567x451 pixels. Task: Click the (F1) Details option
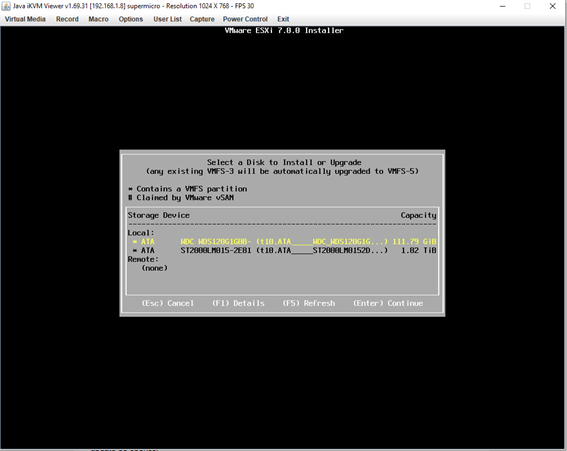click(x=238, y=303)
